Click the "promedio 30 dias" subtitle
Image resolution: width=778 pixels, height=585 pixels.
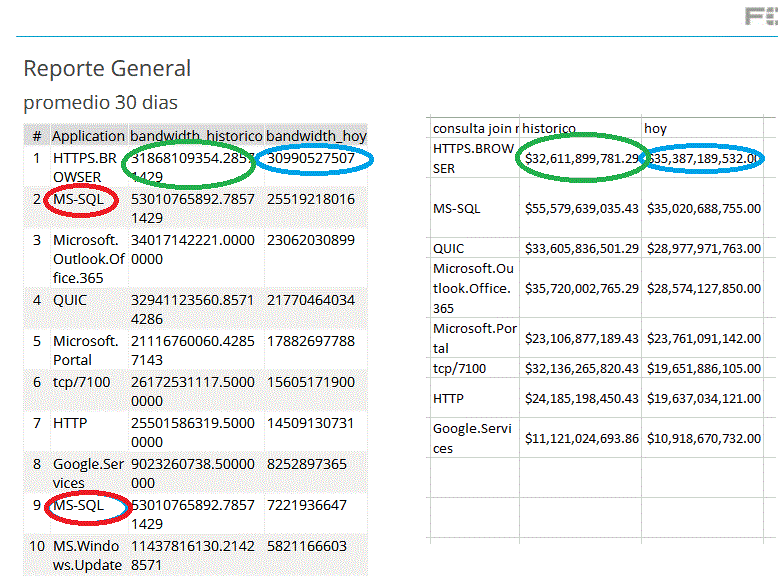(101, 103)
